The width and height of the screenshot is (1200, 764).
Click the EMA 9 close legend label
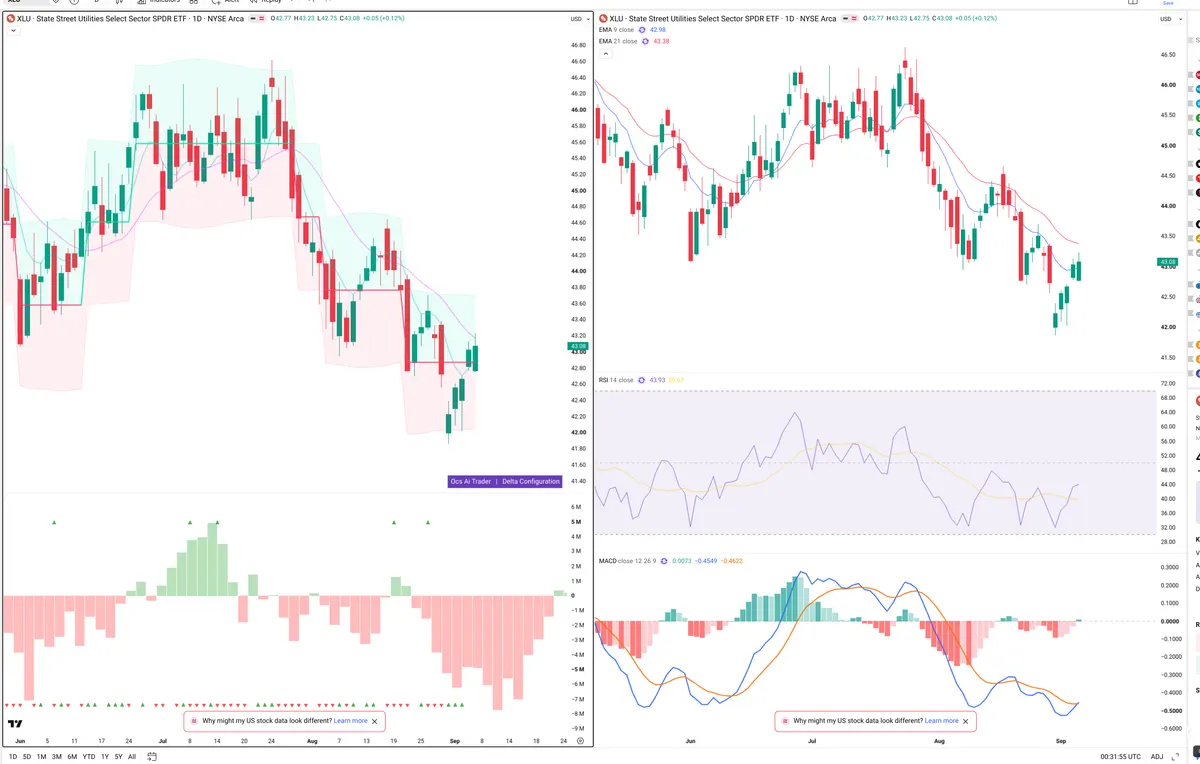tap(616, 30)
